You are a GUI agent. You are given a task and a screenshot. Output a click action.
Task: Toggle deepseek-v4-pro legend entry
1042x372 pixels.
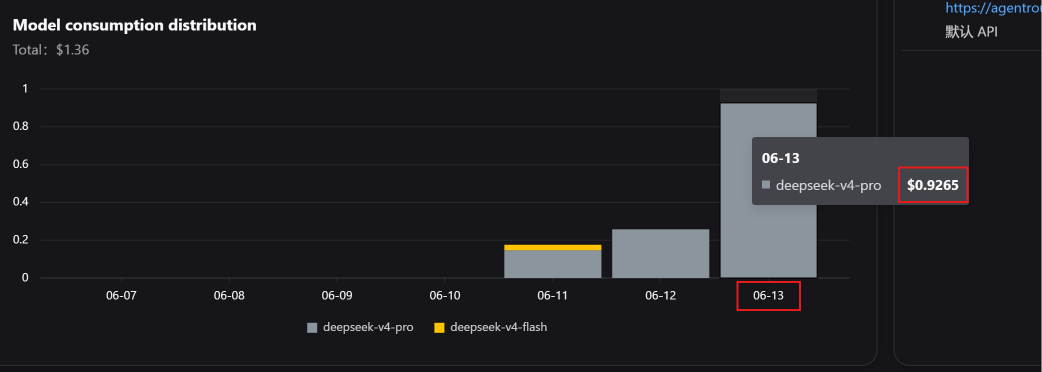360,327
